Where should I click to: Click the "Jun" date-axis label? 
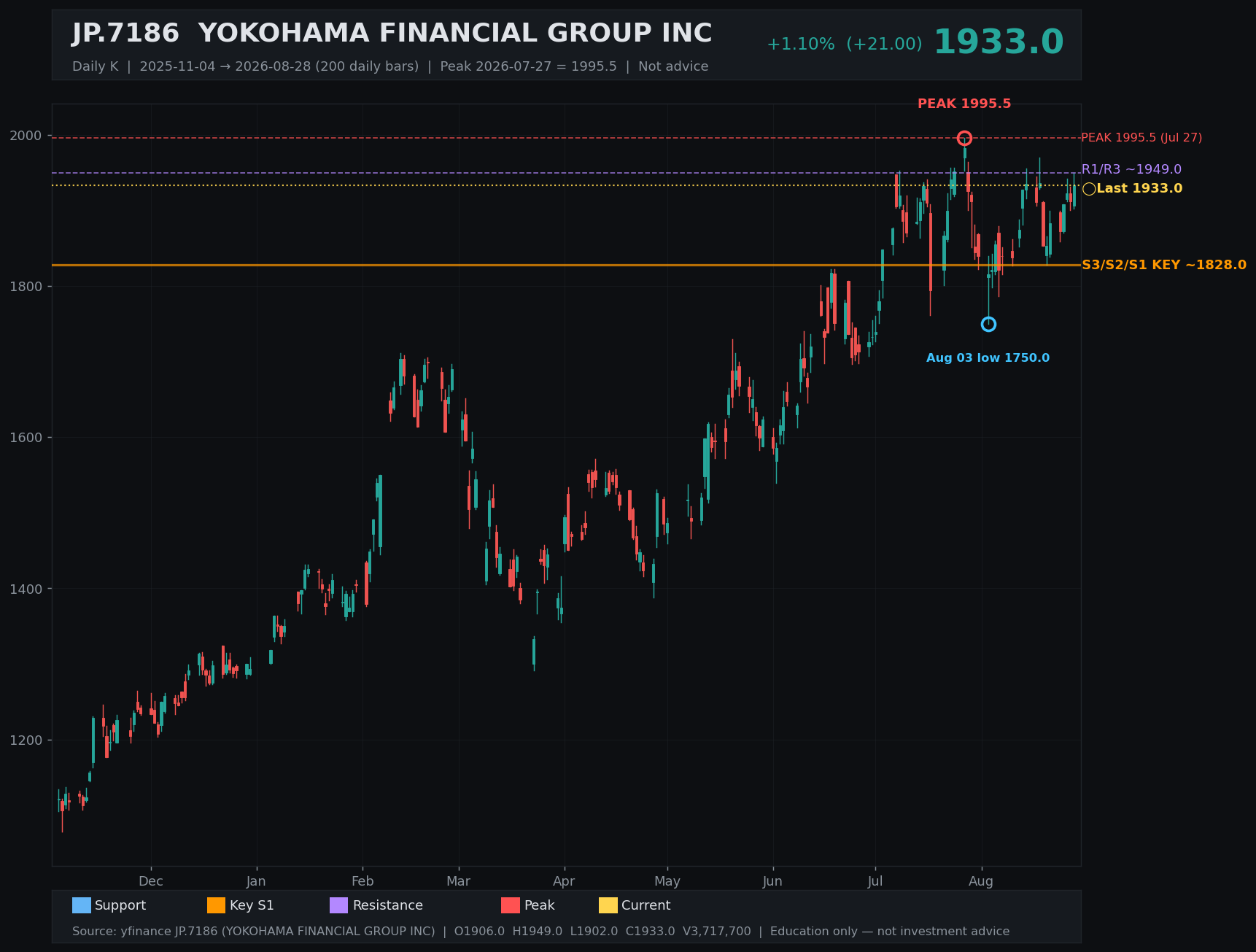772,881
